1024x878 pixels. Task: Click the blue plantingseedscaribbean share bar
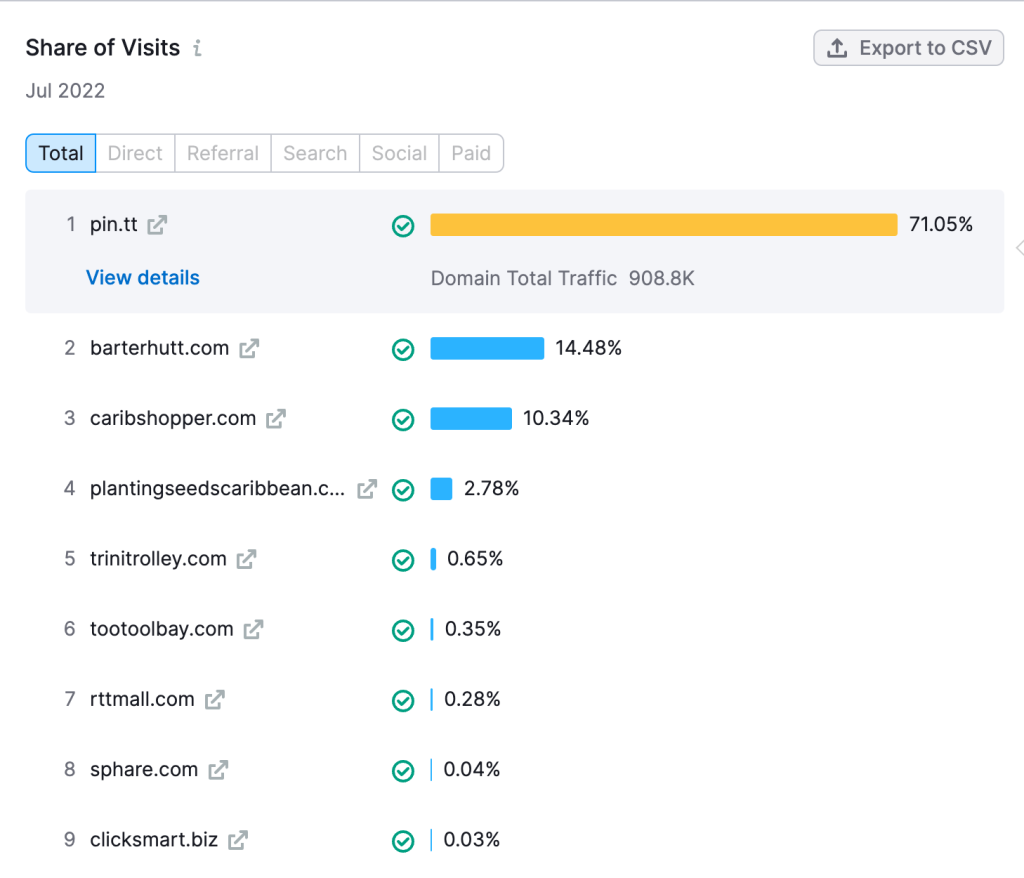click(441, 489)
